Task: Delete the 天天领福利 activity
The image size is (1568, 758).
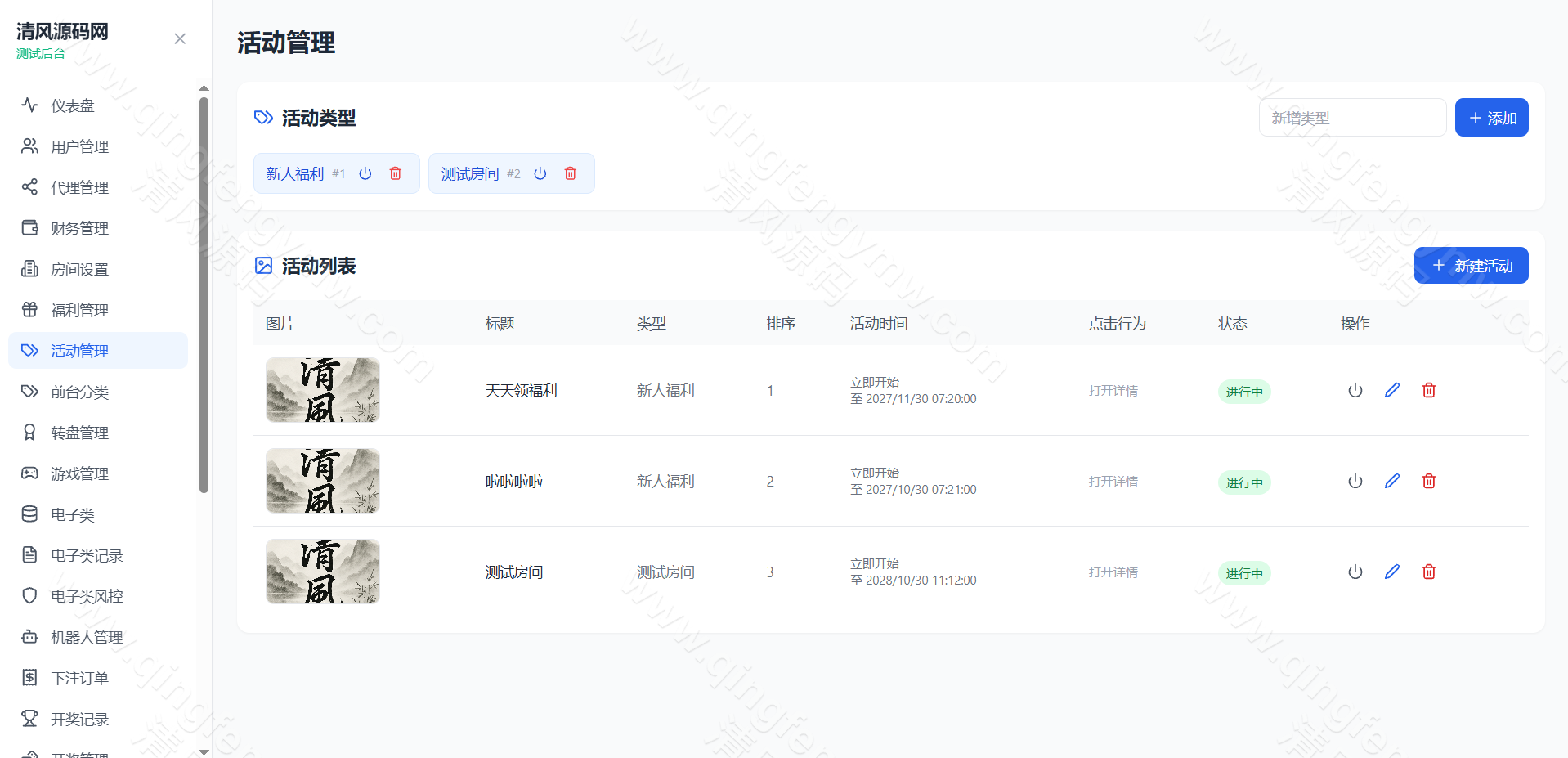Action: click(1429, 390)
